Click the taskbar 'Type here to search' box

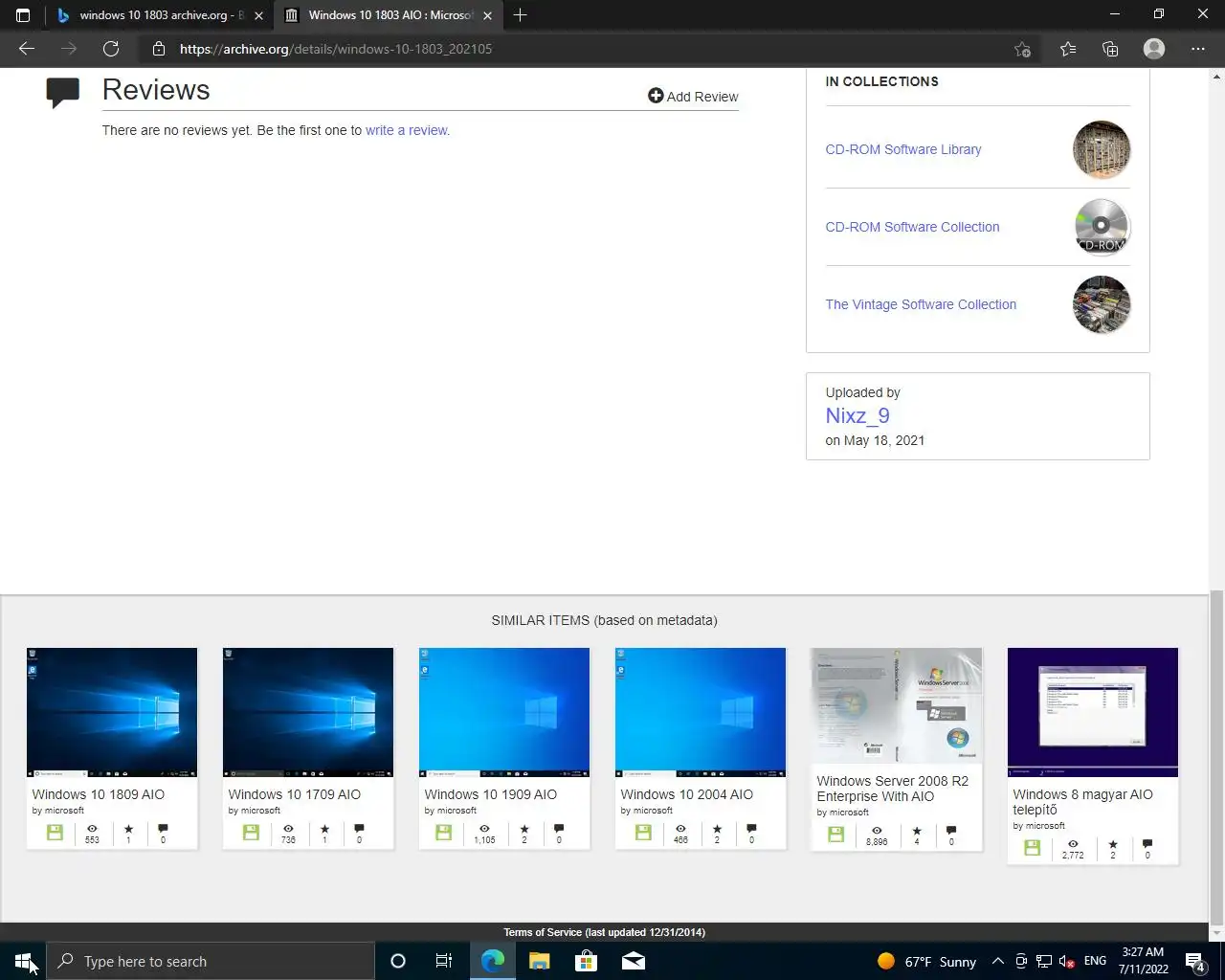tap(211, 961)
